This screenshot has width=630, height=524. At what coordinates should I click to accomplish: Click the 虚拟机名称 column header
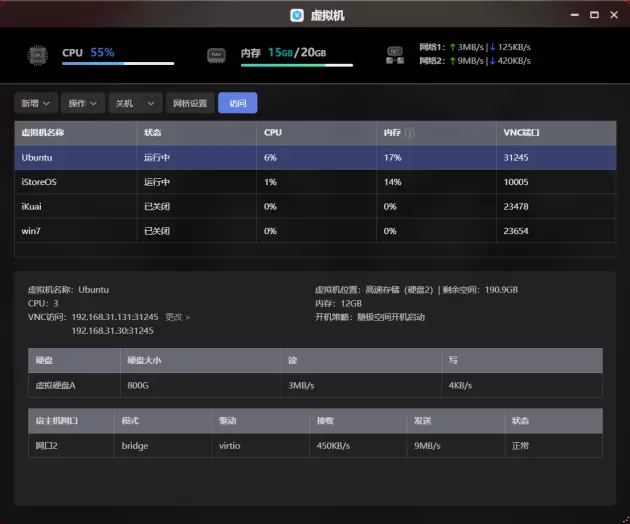coord(43,132)
